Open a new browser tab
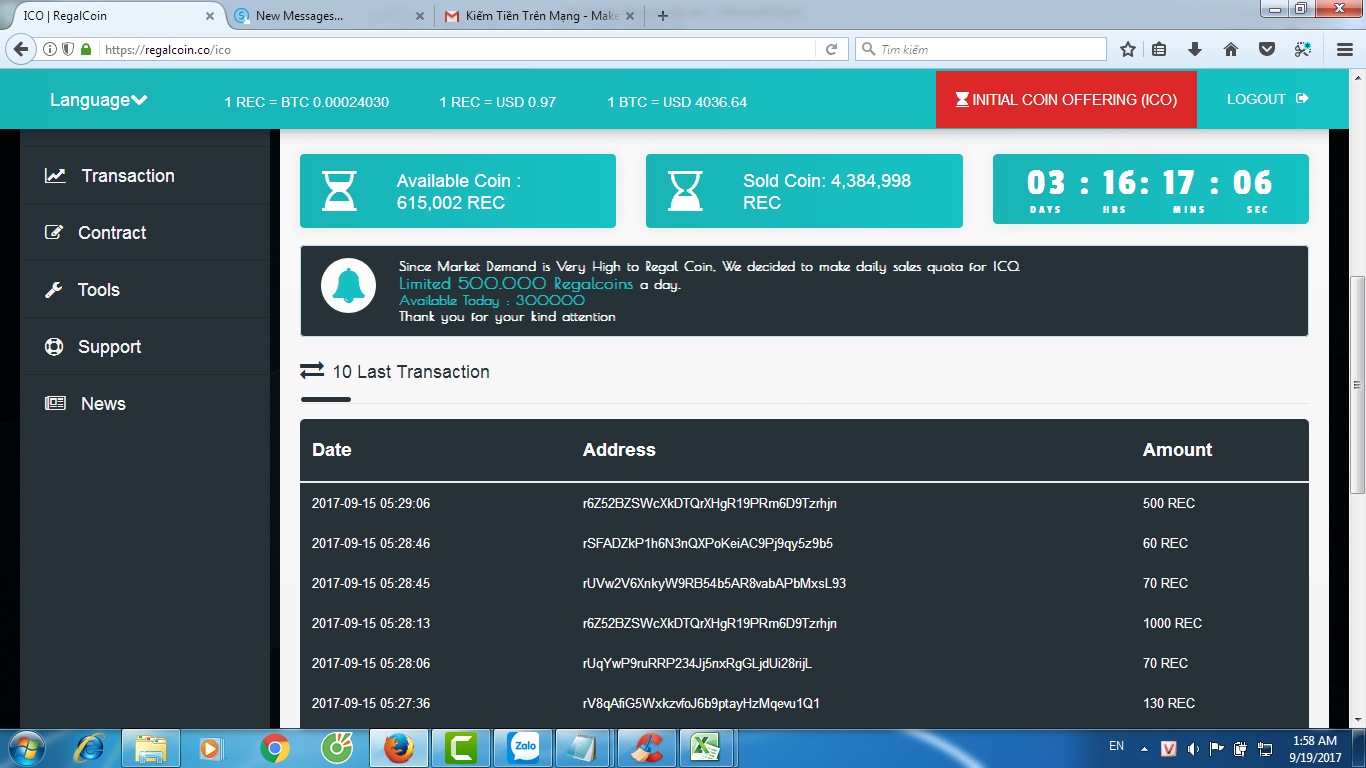1366x768 pixels. [662, 16]
